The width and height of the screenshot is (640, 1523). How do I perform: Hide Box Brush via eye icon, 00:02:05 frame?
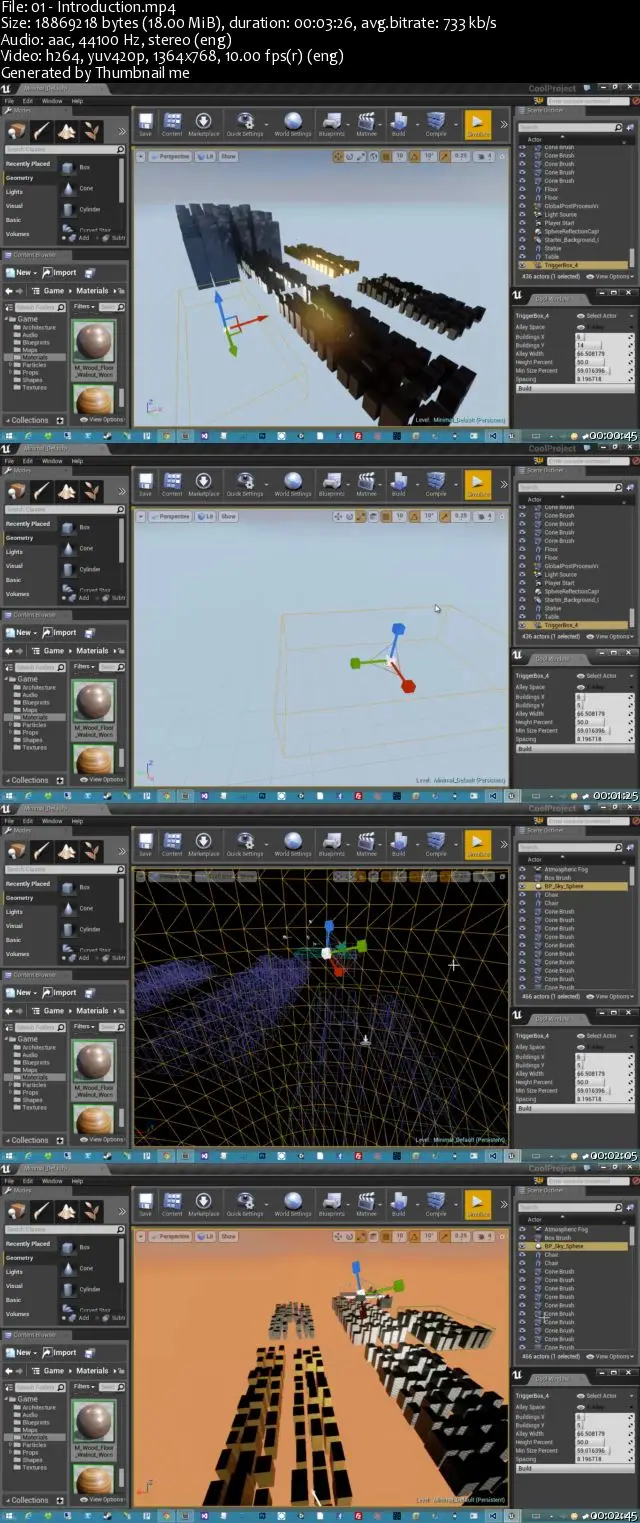(x=522, y=877)
